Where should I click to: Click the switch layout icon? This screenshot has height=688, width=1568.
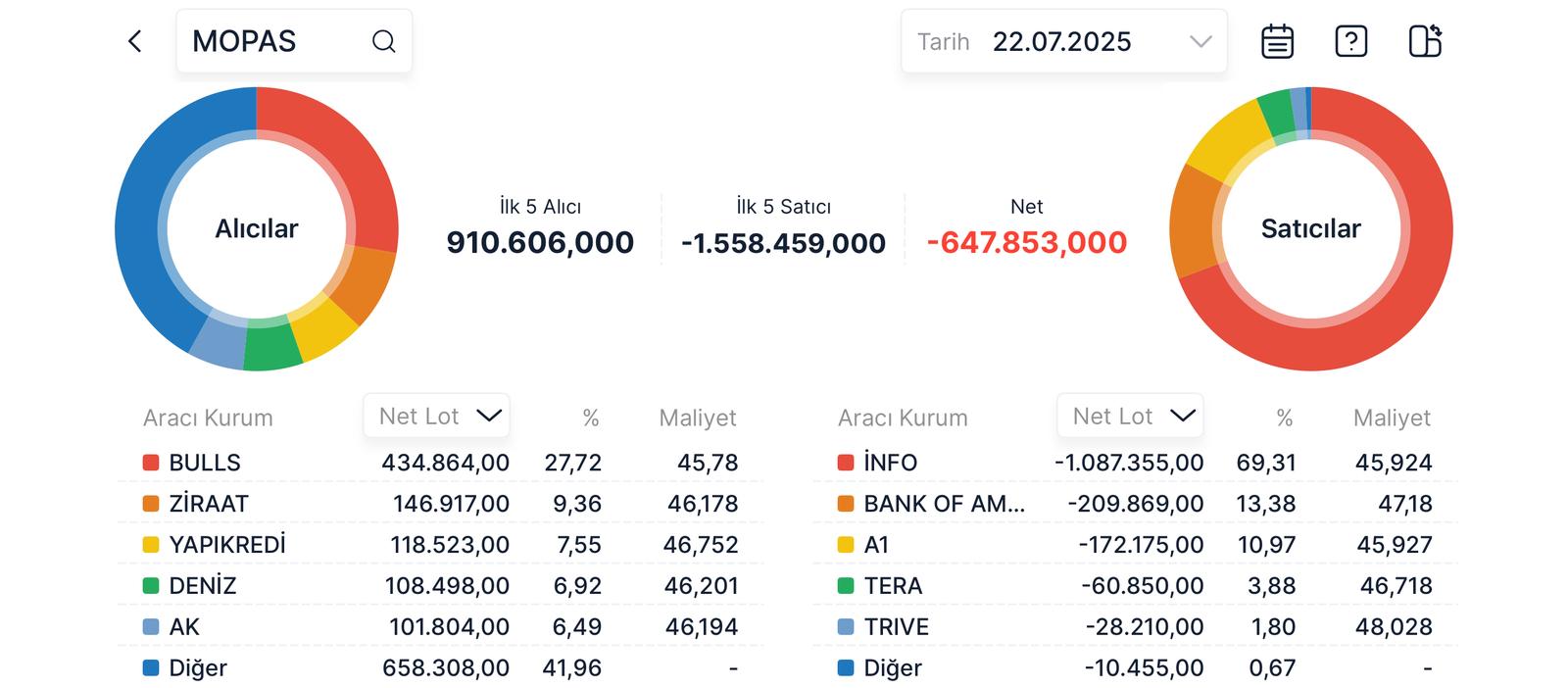[x=1424, y=41]
